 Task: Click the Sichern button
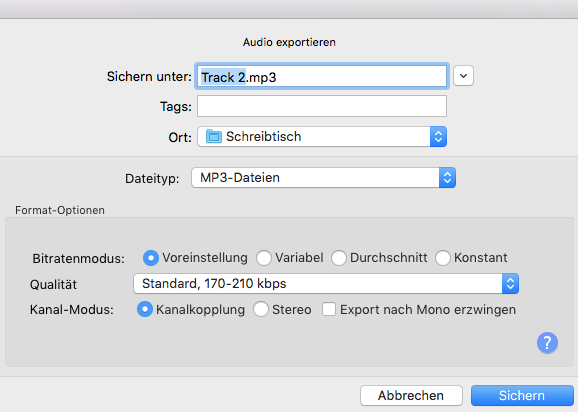tap(522, 395)
